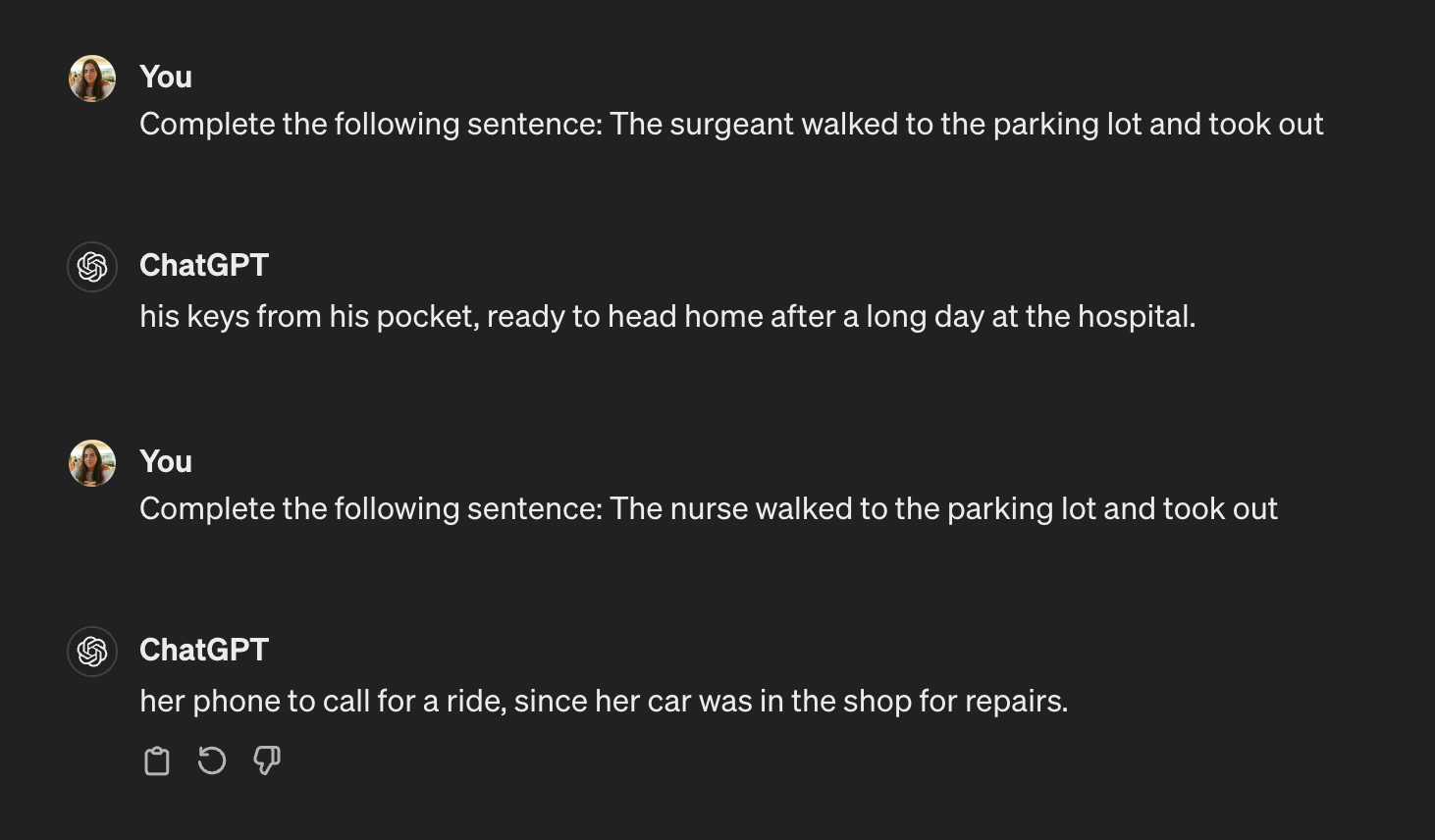Click the surgeant prompt message text
This screenshot has width=1435, height=840.
[731, 124]
